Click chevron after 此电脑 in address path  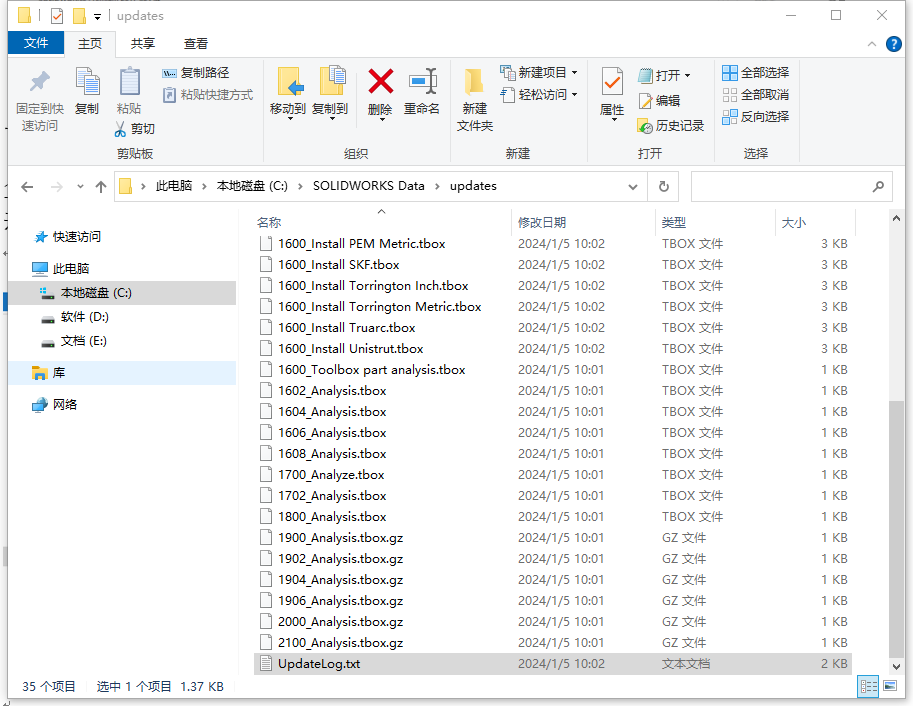204,186
